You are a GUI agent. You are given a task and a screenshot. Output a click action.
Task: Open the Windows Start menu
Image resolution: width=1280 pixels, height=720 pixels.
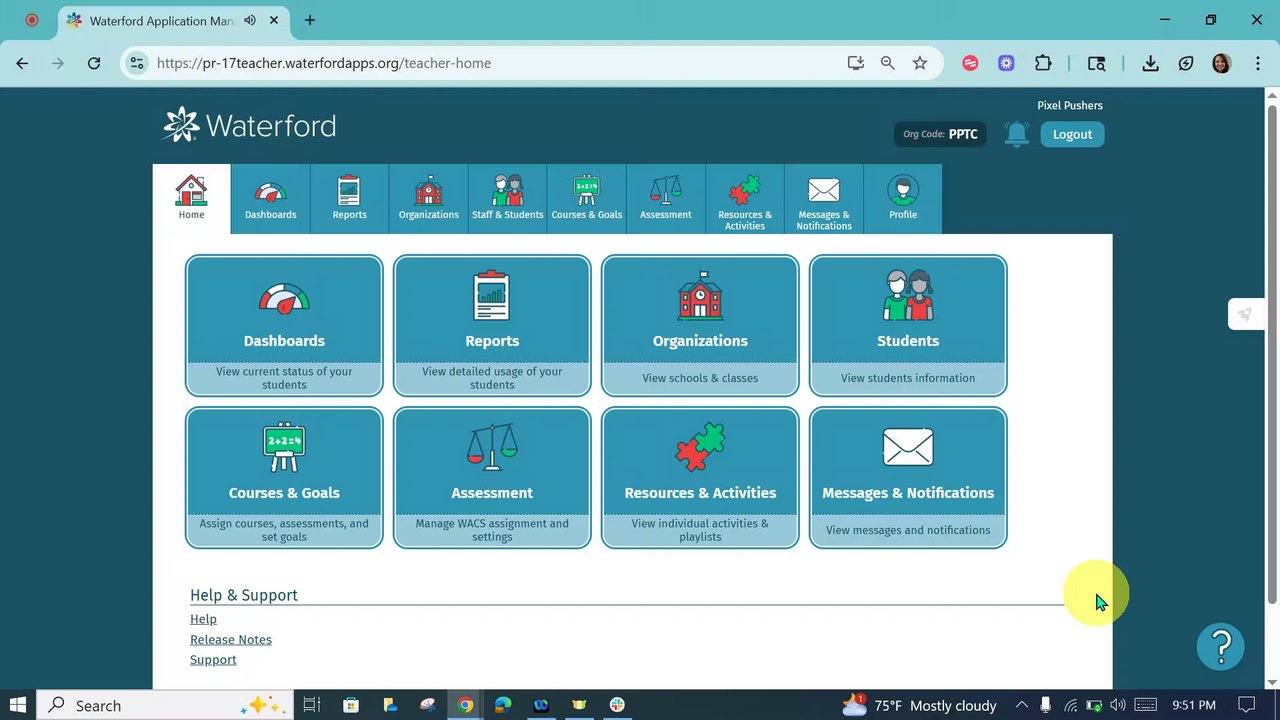pyautogui.click(x=18, y=705)
